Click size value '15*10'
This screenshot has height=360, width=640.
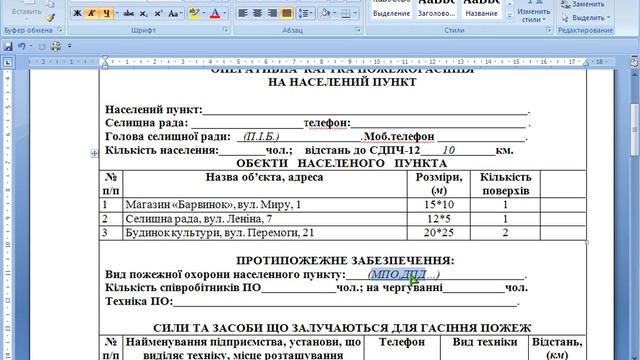(439, 204)
